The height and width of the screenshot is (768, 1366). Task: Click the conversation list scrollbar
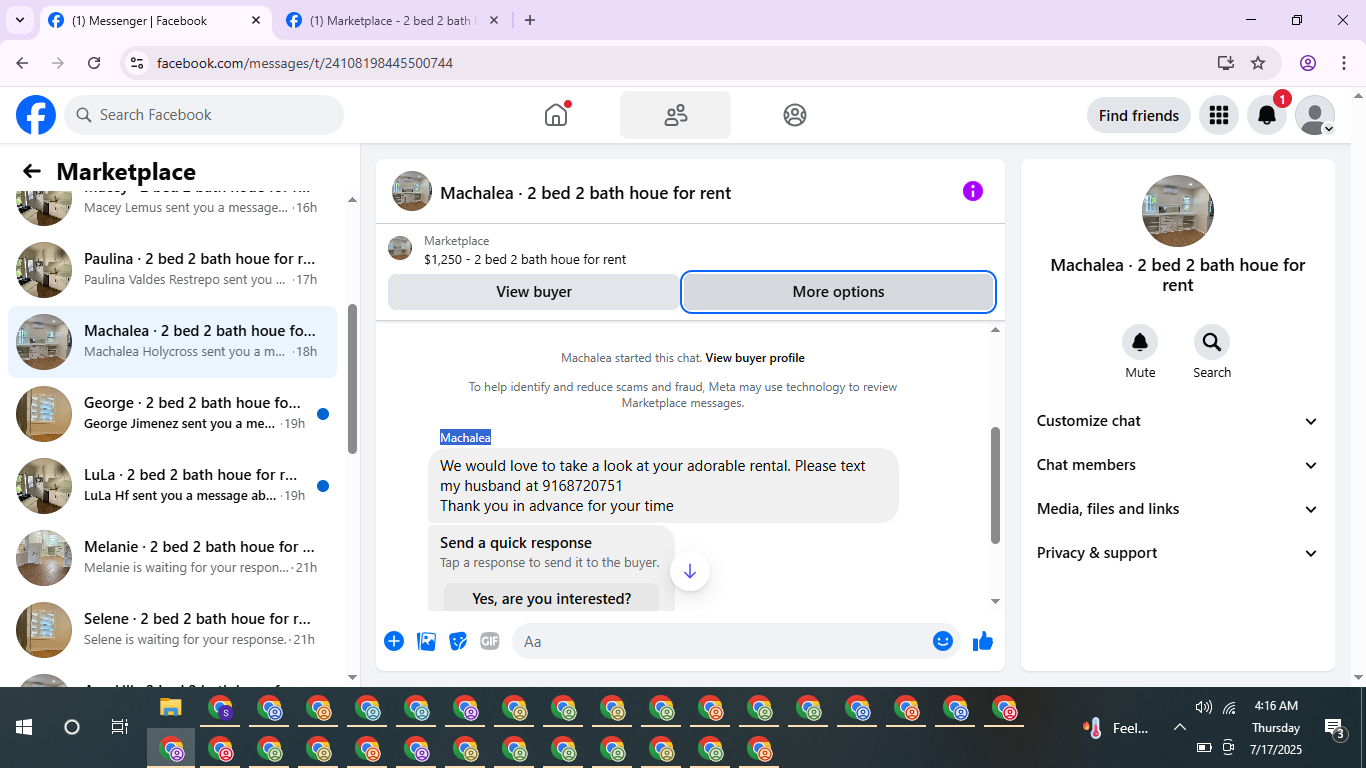(352, 380)
